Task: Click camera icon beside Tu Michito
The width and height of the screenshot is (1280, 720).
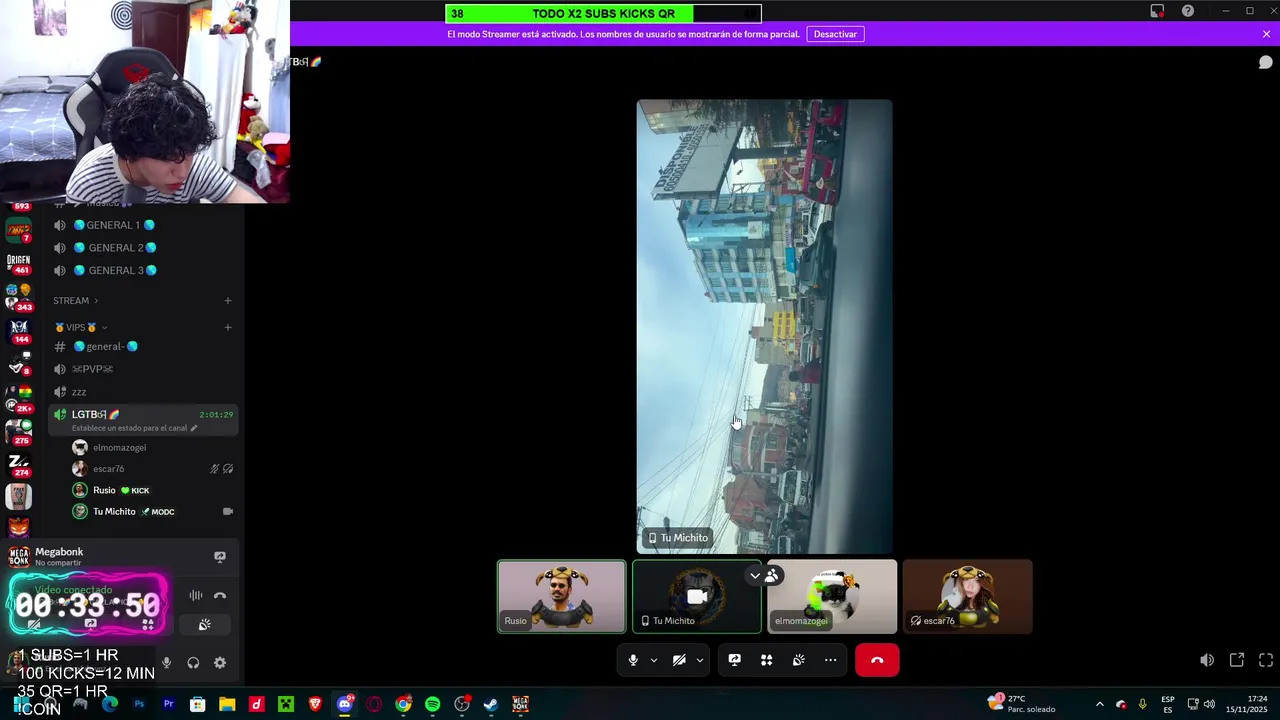Action: click(228, 512)
